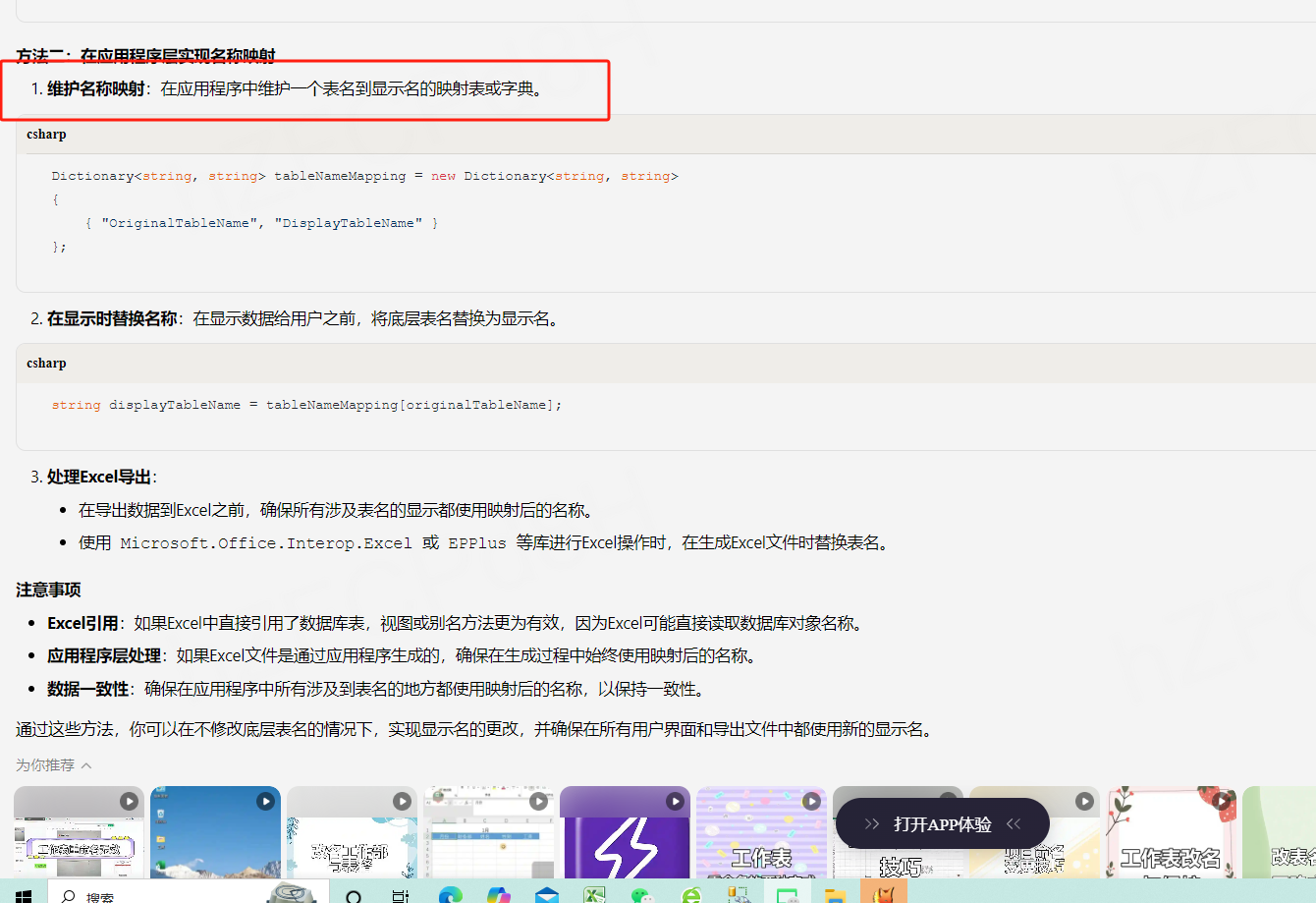Click csharp label above Dictionary code block

click(x=46, y=135)
